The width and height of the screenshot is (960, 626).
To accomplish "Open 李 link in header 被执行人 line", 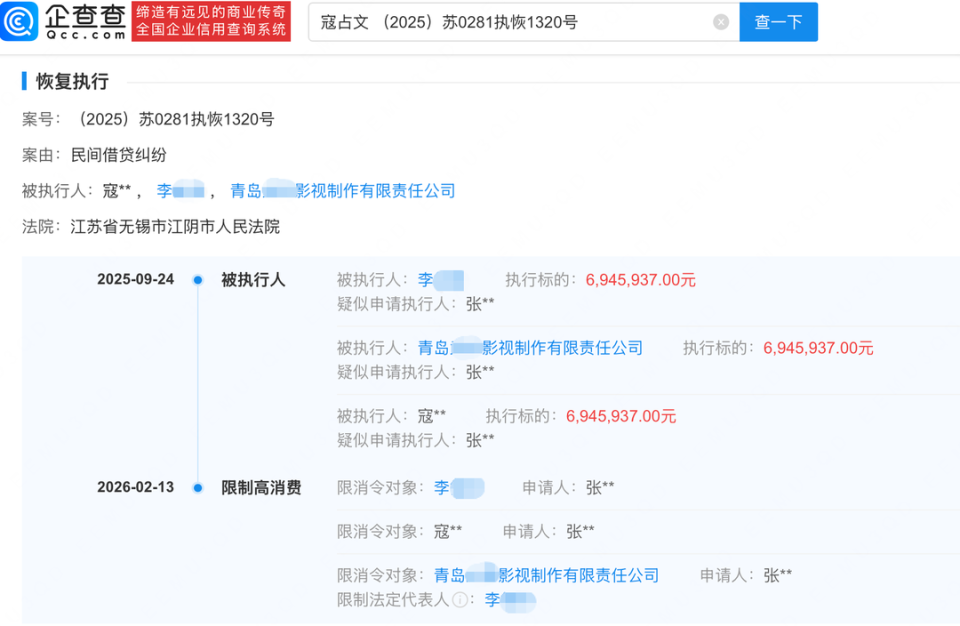I will 181,190.
